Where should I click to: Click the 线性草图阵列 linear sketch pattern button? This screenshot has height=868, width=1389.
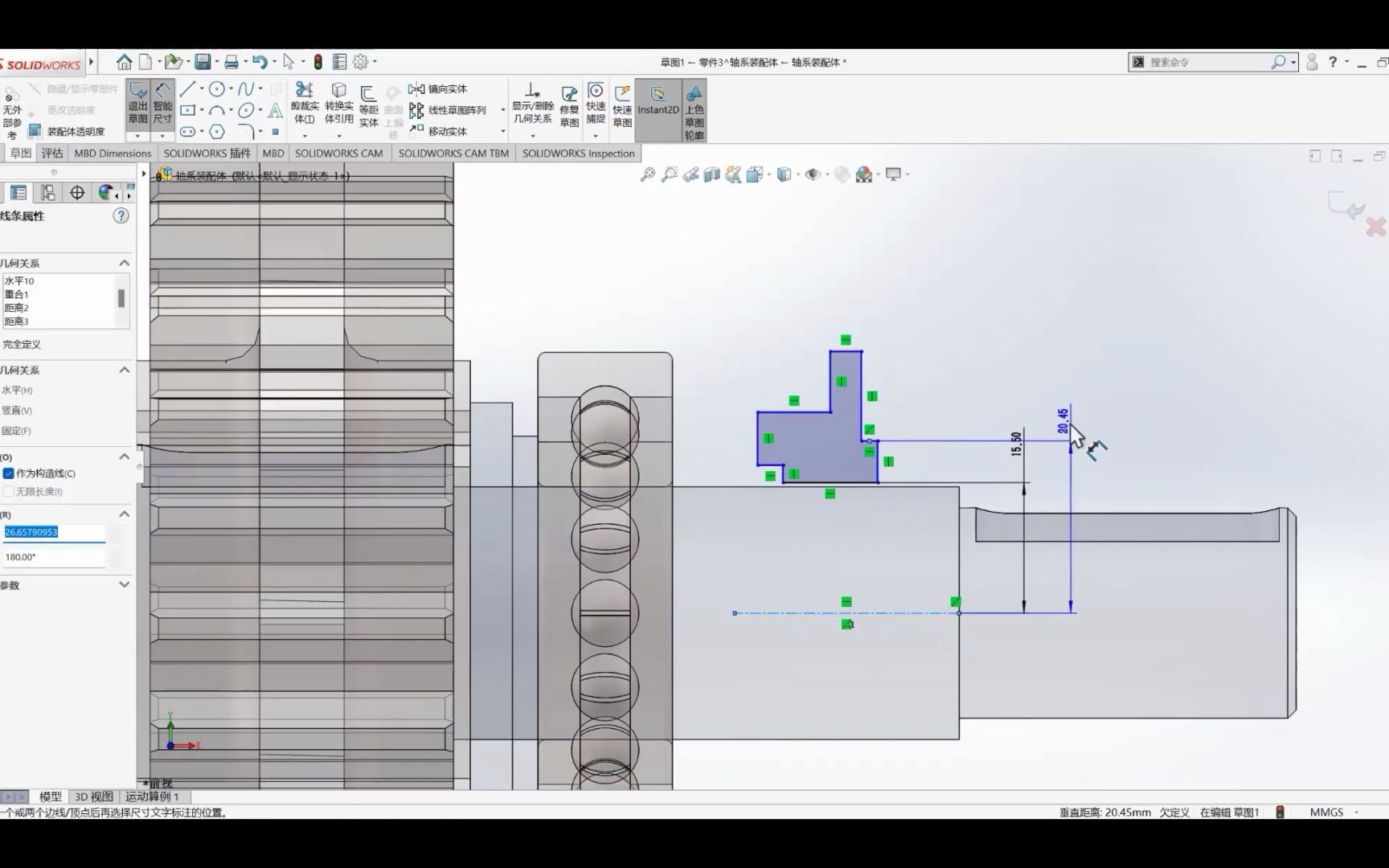(448, 110)
